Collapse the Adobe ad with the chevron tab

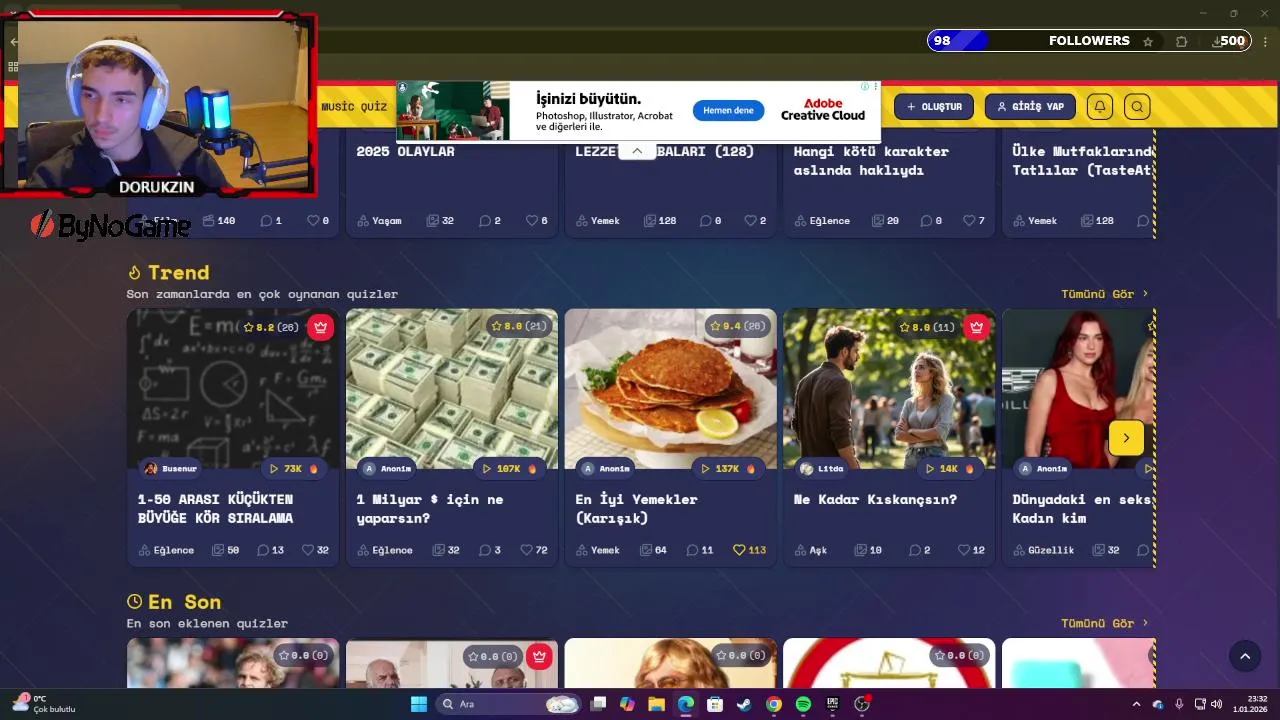coord(637,151)
